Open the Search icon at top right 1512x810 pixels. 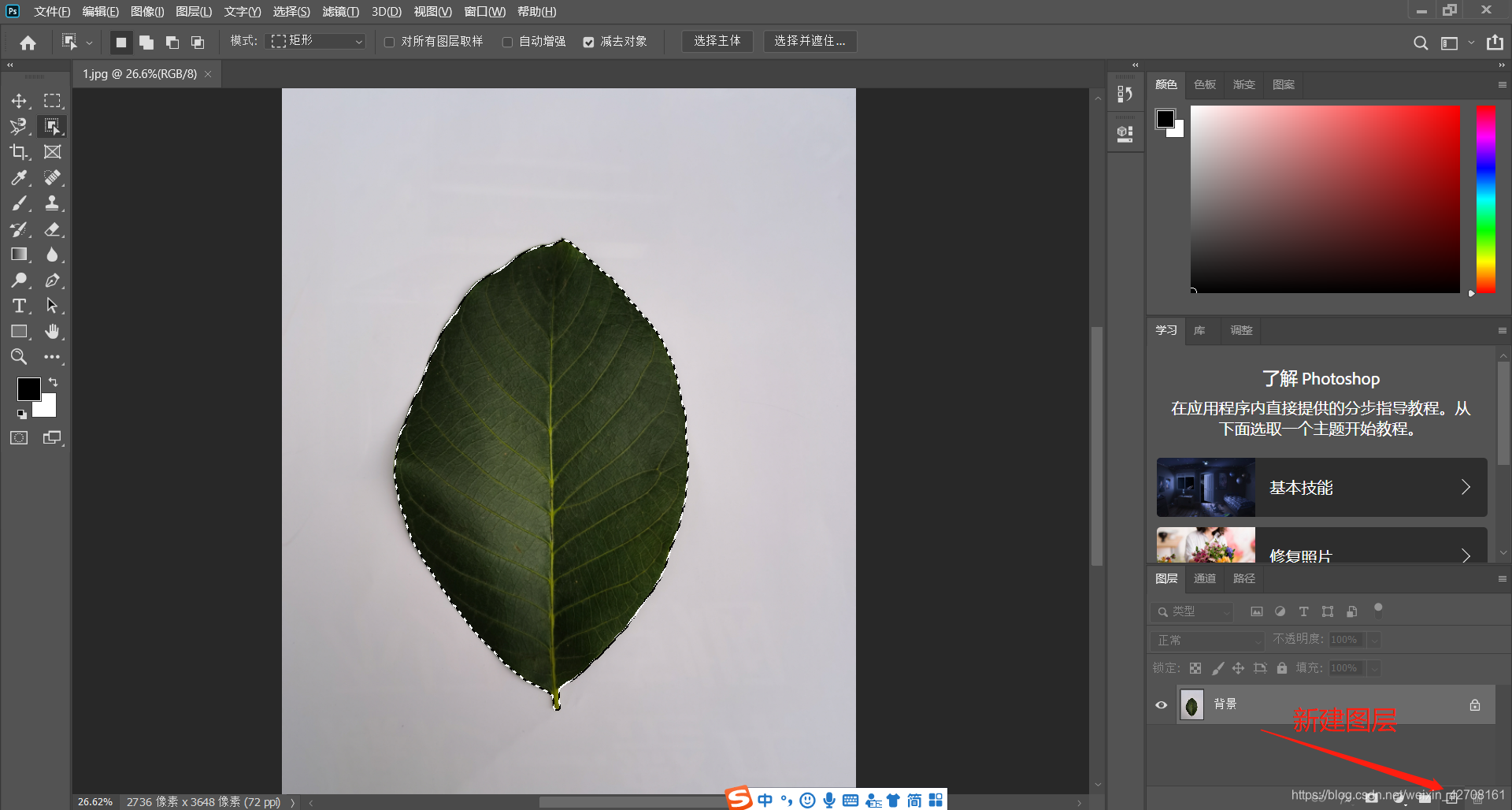point(1421,43)
